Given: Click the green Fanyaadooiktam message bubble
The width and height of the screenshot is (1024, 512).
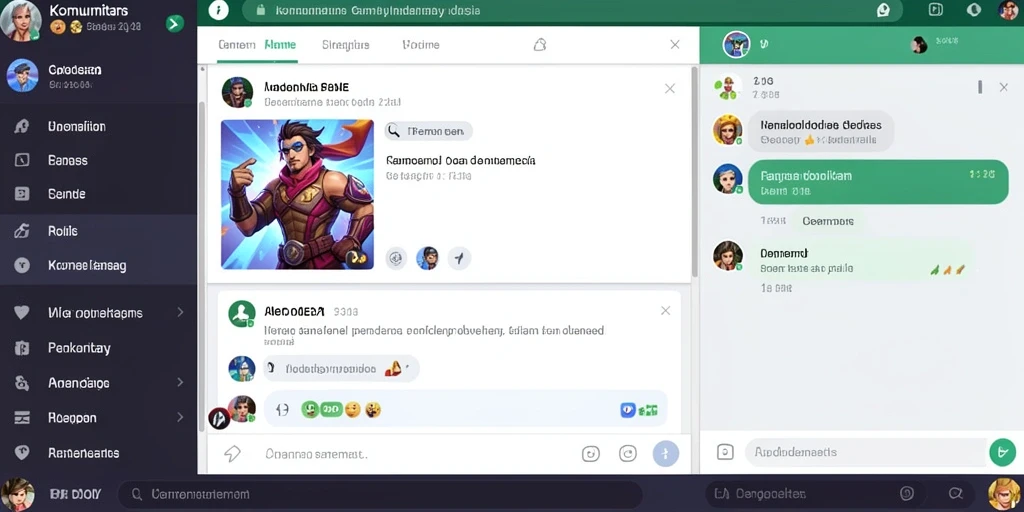Looking at the screenshot, I should point(878,182).
